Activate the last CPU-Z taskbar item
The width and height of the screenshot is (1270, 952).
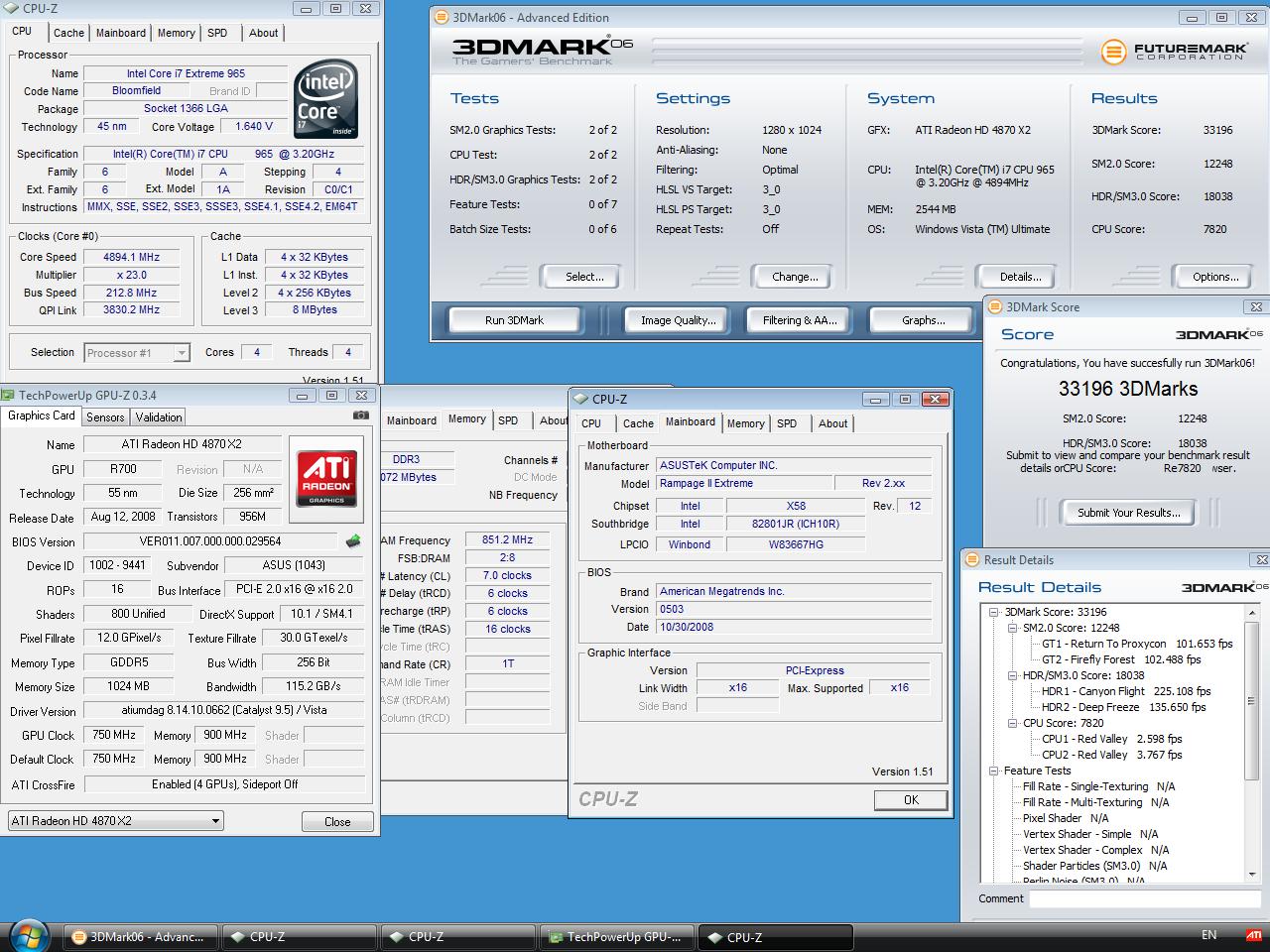774,936
